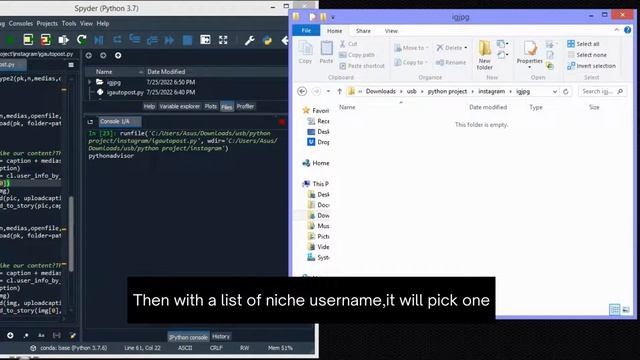Click first round navigation icon in Files pane
This screenshot has width=640, height=360.
point(89,55)
